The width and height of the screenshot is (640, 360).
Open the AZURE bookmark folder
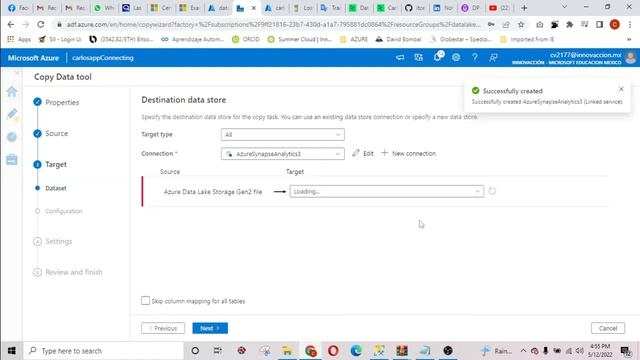pyautogui.click(x=354, y=39)
